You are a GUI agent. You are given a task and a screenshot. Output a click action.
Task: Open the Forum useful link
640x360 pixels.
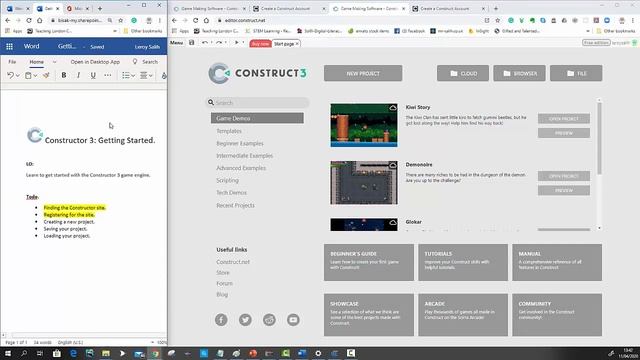click(224, 283)
